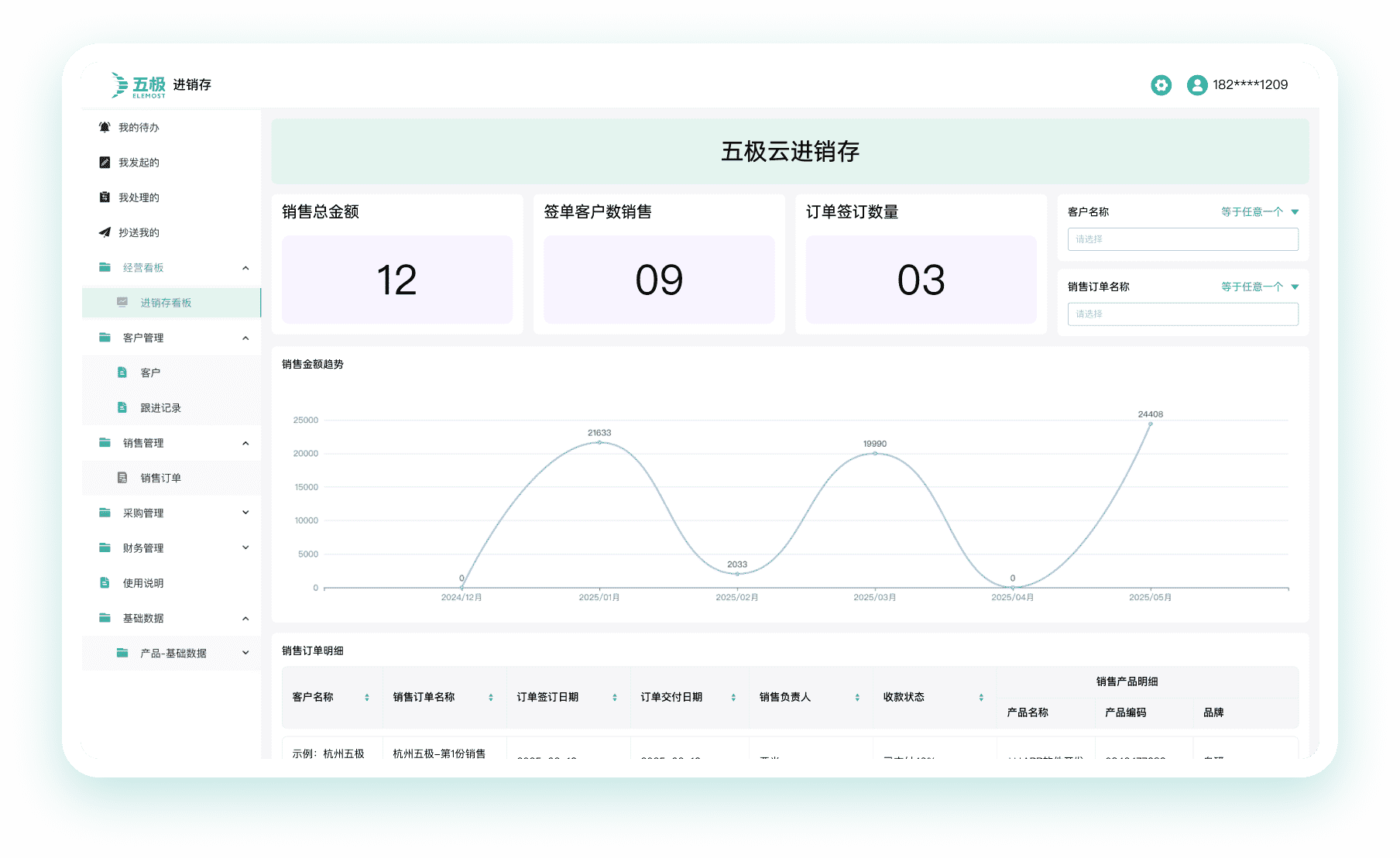This screenshot has width=1400, height=858.
Task: Collapse the 客户管理 section chevron
Action: coord(245,338)
